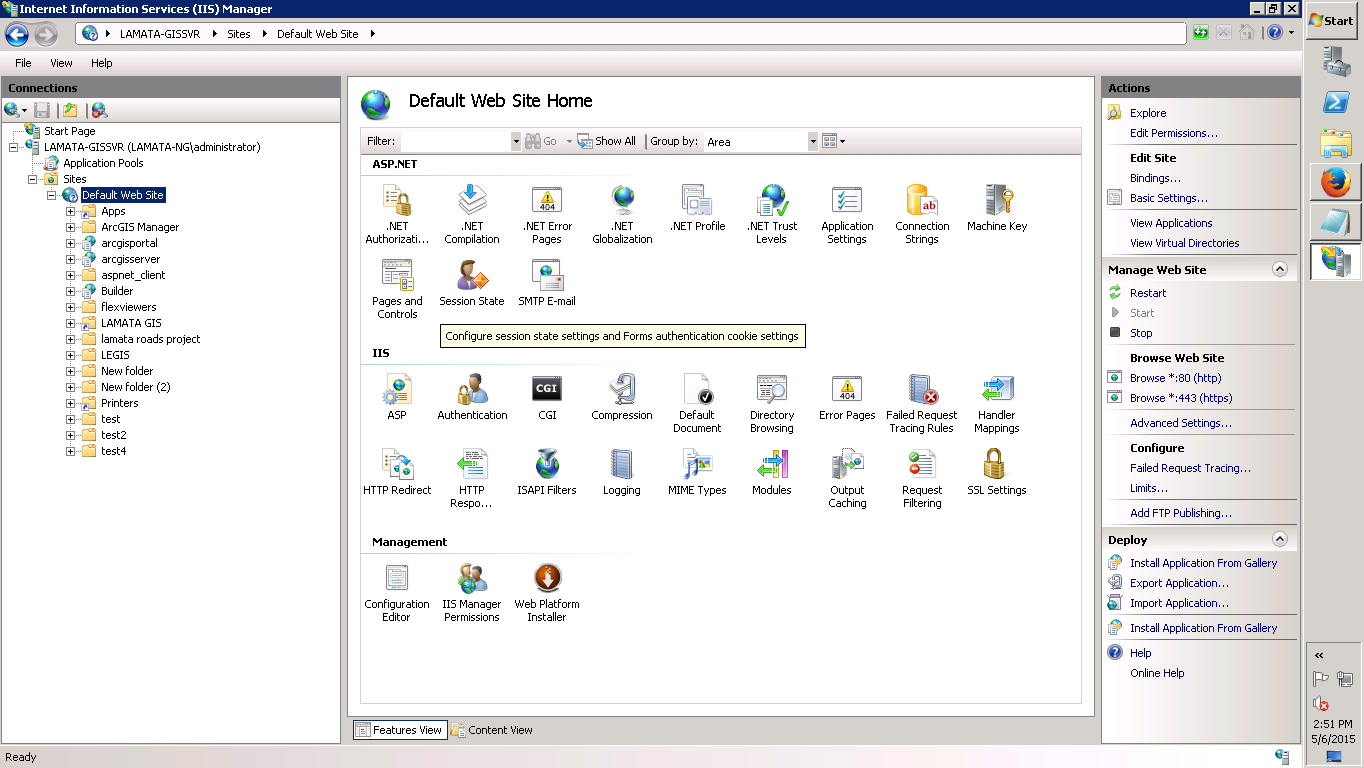The height and width of the screenshot is (768, 1364).
Task: Open the .NET Authorization feature icon
Action: click(397, 214)
